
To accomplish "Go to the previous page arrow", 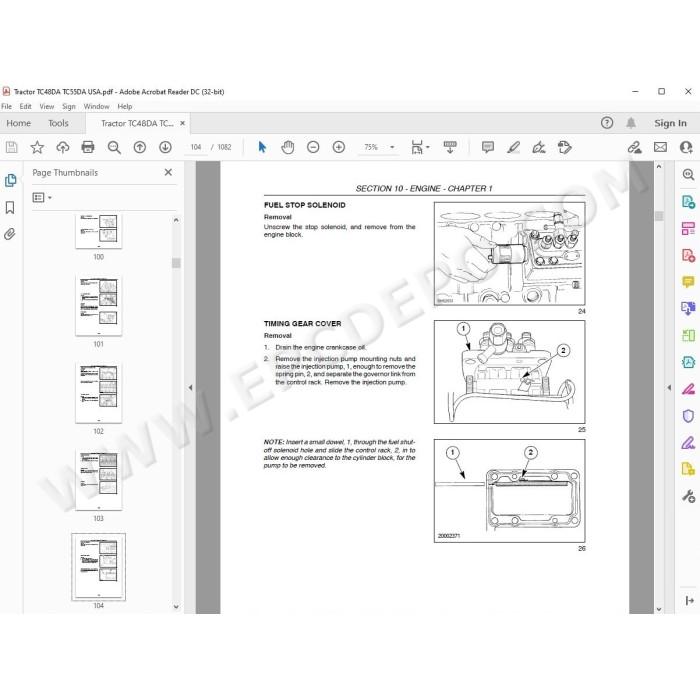I will (x=140, y=147).
